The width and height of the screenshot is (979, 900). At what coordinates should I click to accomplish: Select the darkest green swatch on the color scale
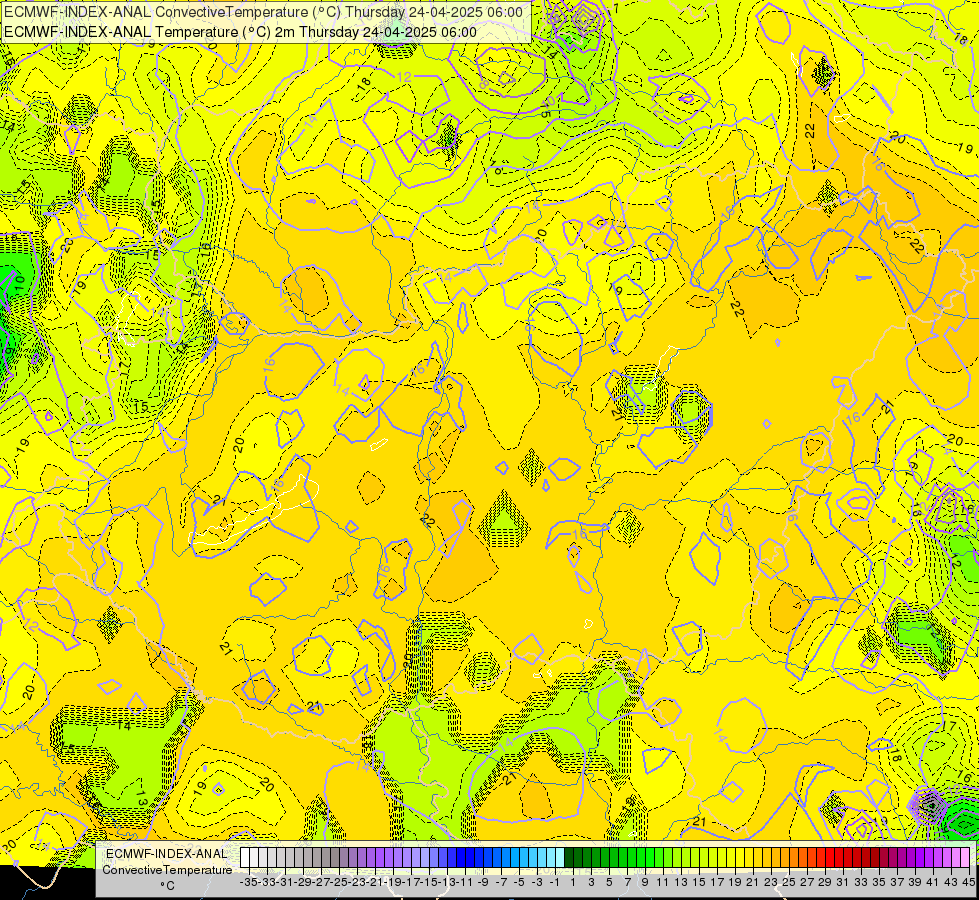click(569, 858)
